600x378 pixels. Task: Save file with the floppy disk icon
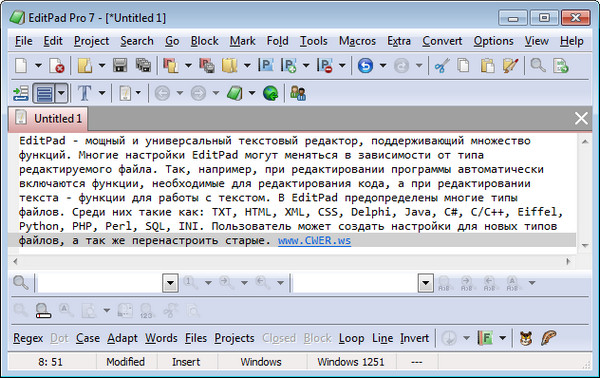pos(120,65)
